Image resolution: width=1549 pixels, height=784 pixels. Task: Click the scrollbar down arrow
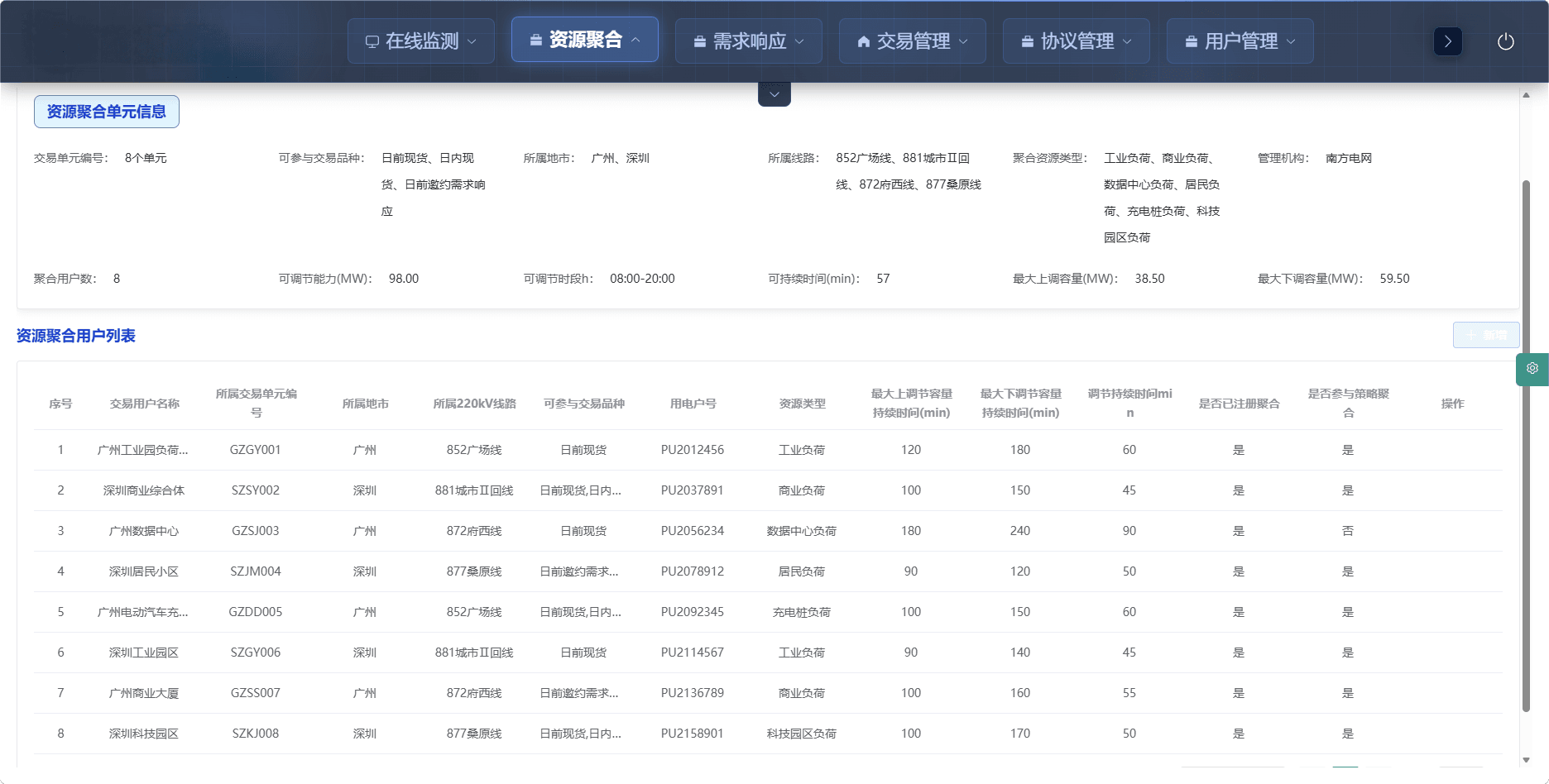[x=1526, y=760]
